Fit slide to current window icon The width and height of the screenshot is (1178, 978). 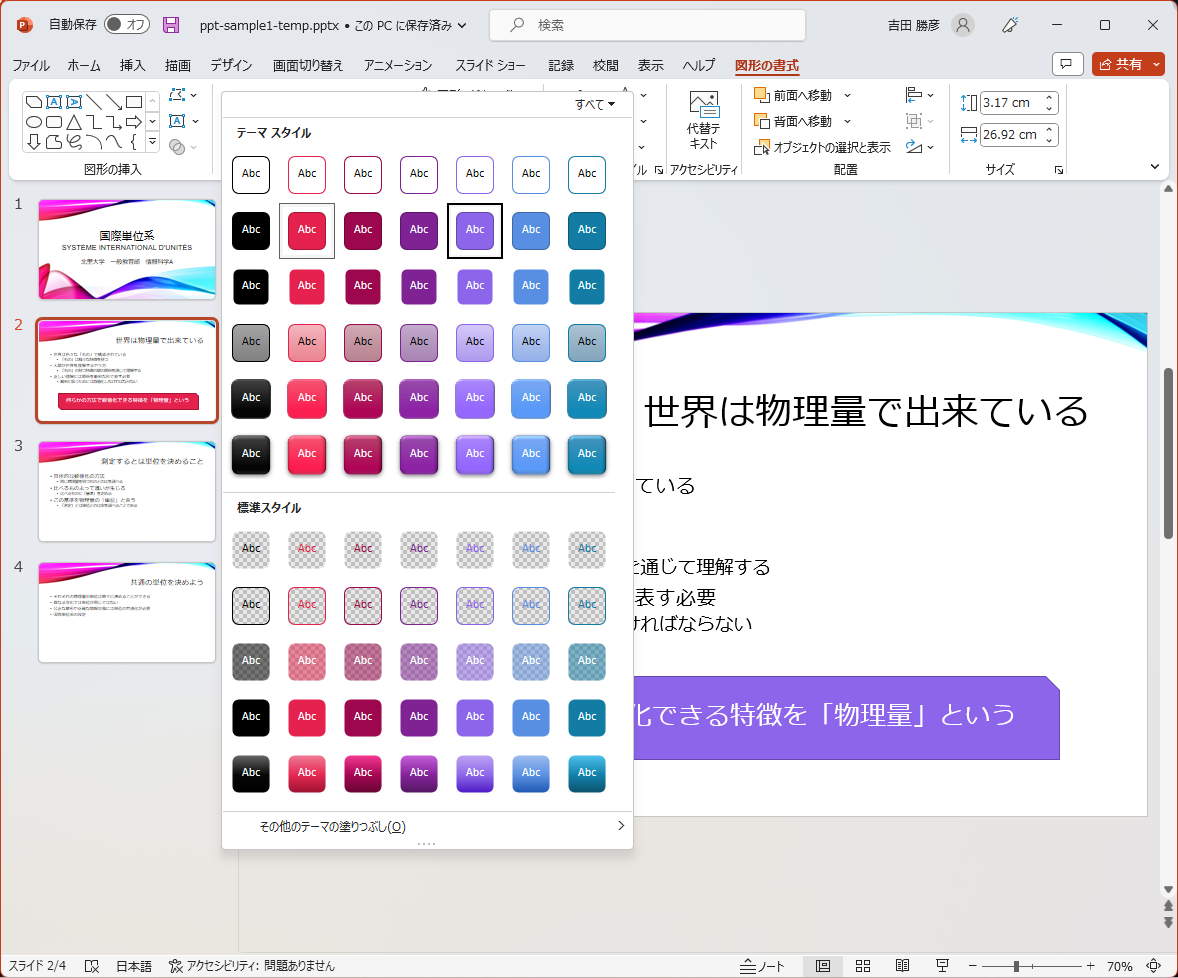point(1153,966)
